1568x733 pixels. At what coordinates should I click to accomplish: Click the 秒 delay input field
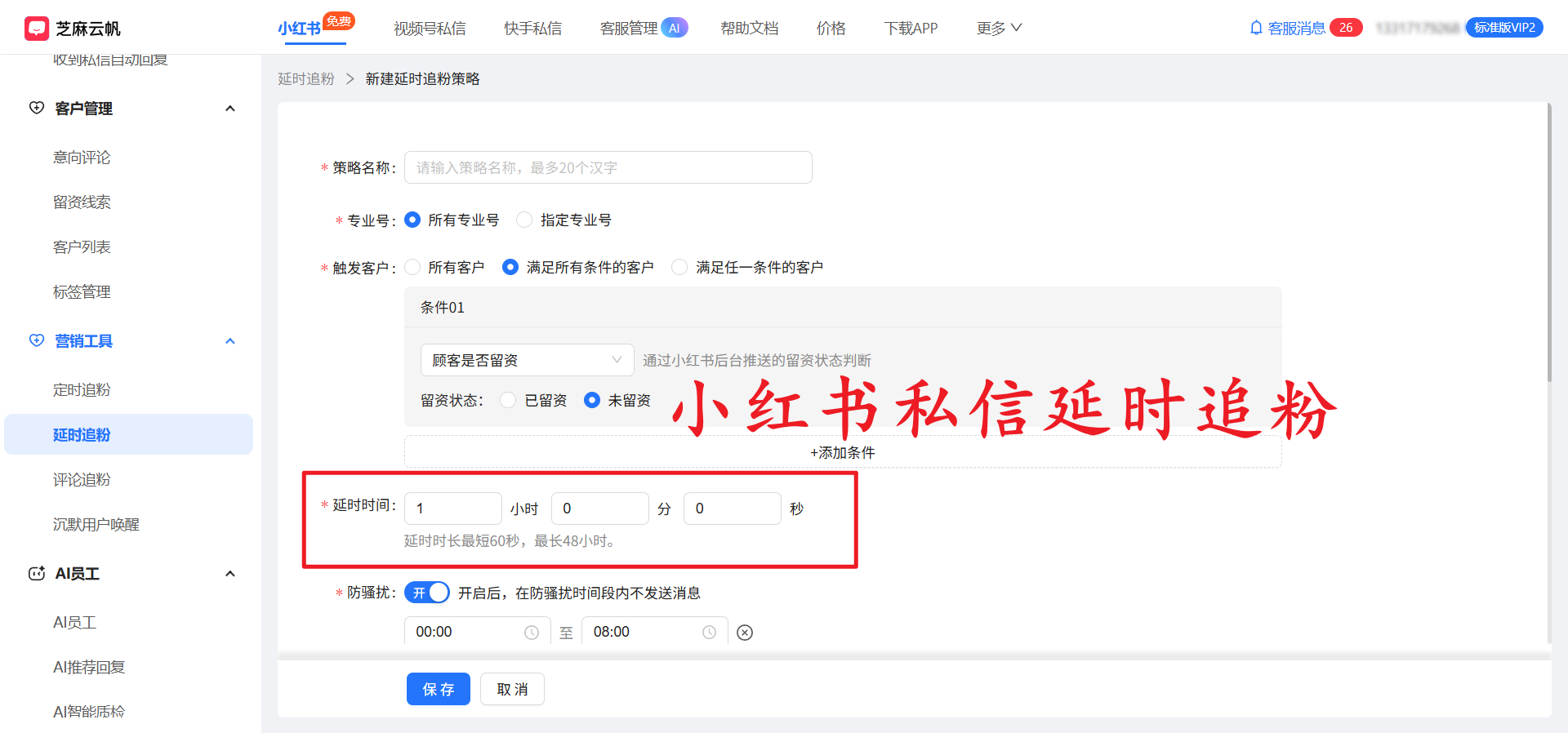pyautogui.click(x=733, y=509)
